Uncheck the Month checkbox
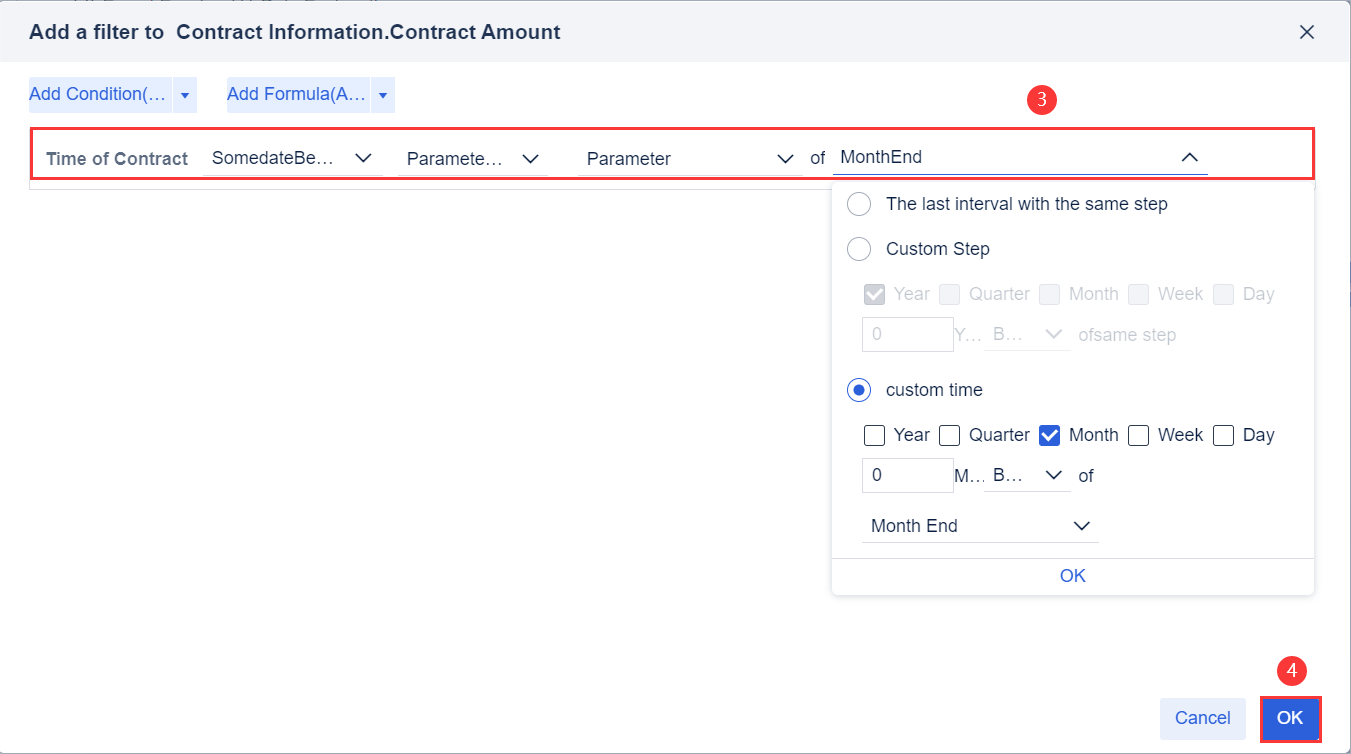 (x=1049, y=435)
